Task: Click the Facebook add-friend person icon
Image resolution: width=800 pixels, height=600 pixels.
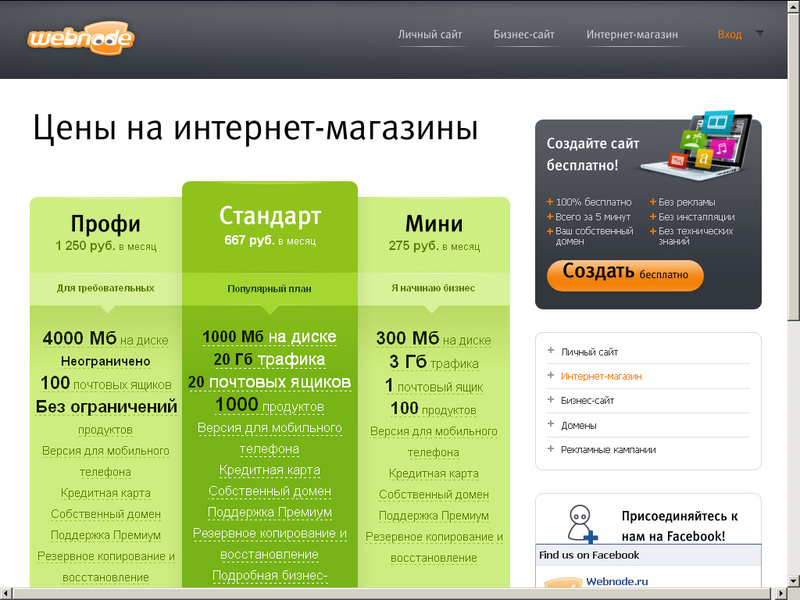Action: 582,523
